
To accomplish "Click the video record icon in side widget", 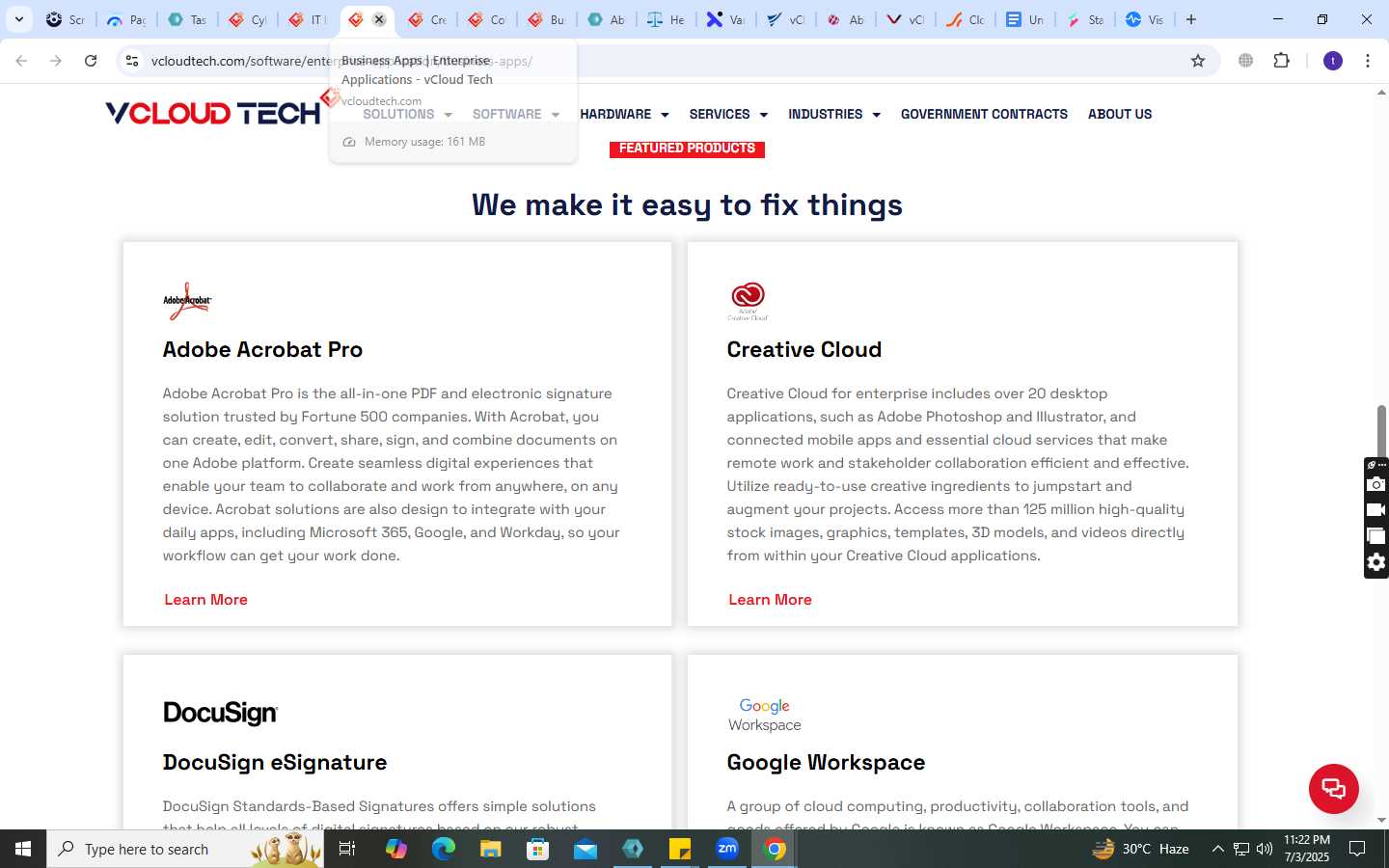I will pyautogui.click(x=1376, y=510).
